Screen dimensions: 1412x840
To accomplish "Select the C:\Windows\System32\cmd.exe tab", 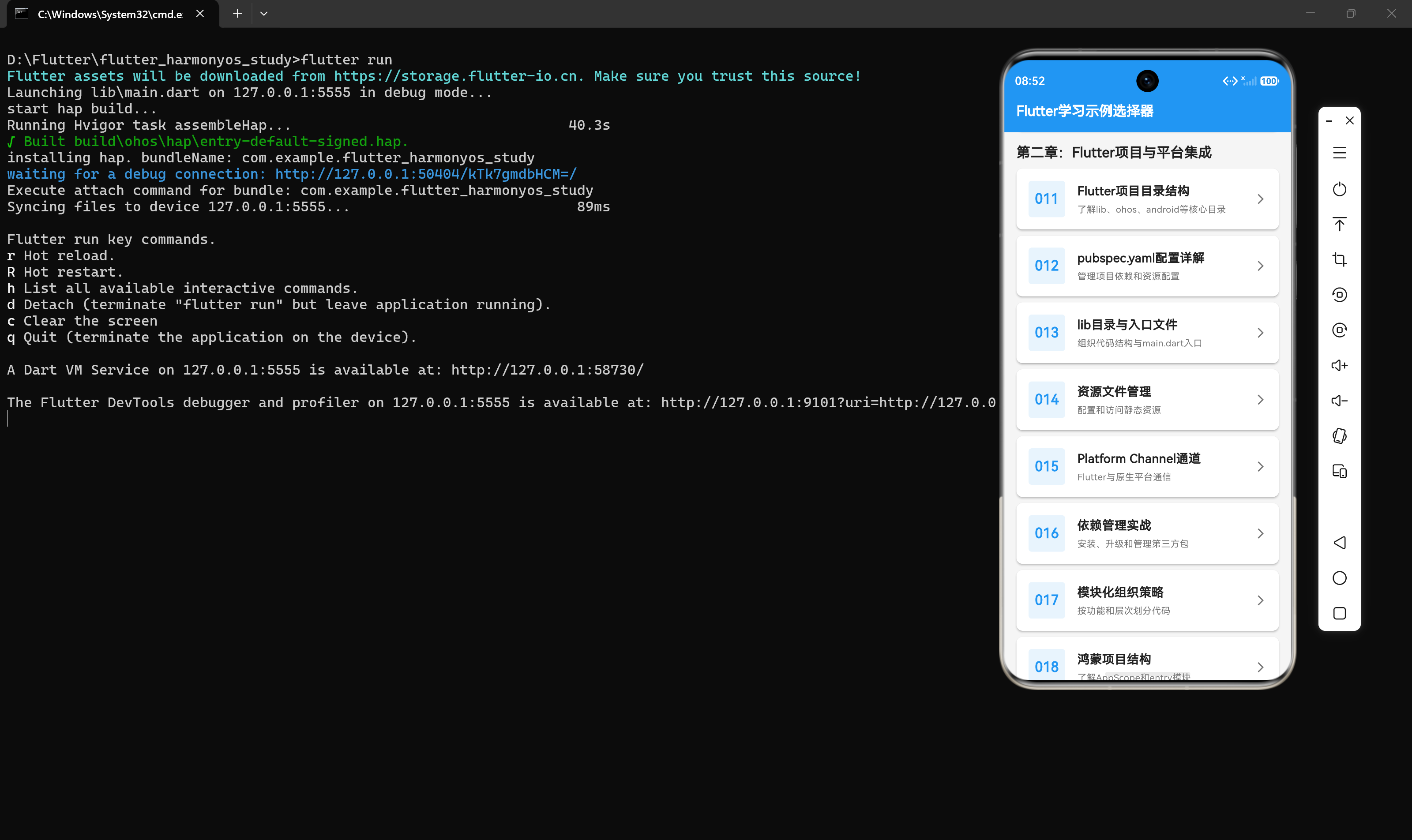I will (x=113, y=14).
